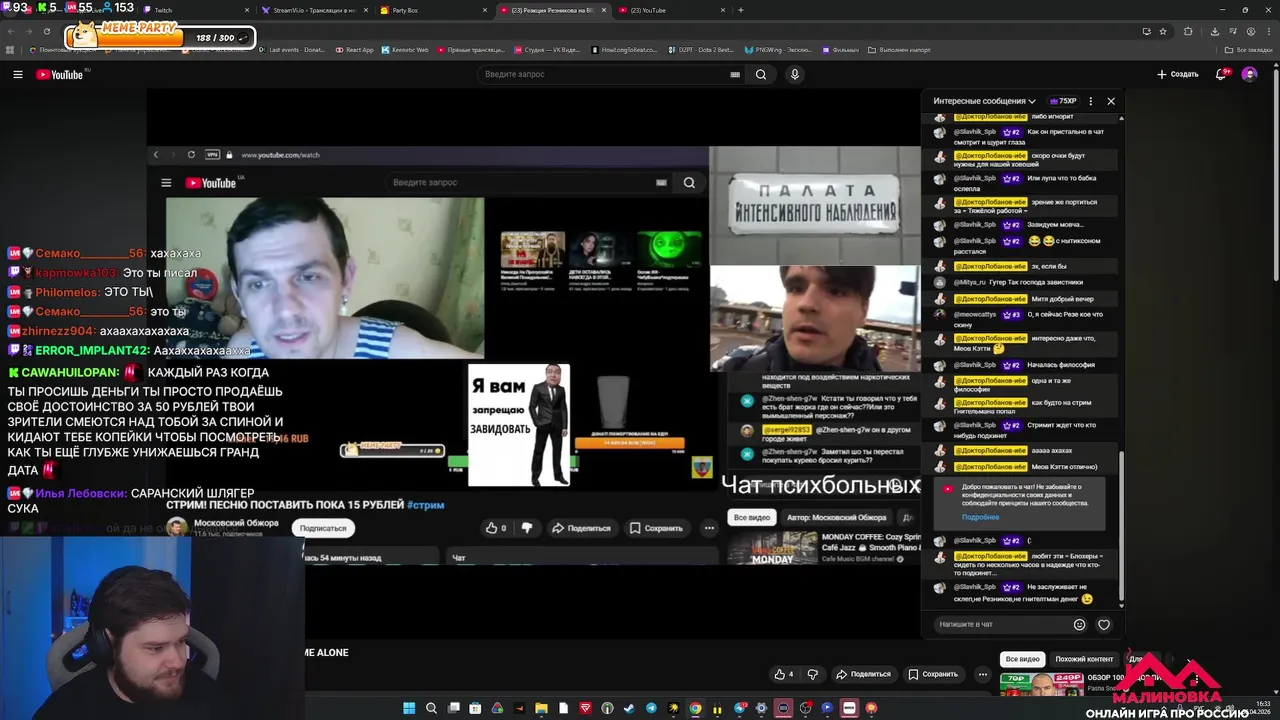1280x720 pixels.
Task: Click the YouTube search input field
Action: (602, 74)
